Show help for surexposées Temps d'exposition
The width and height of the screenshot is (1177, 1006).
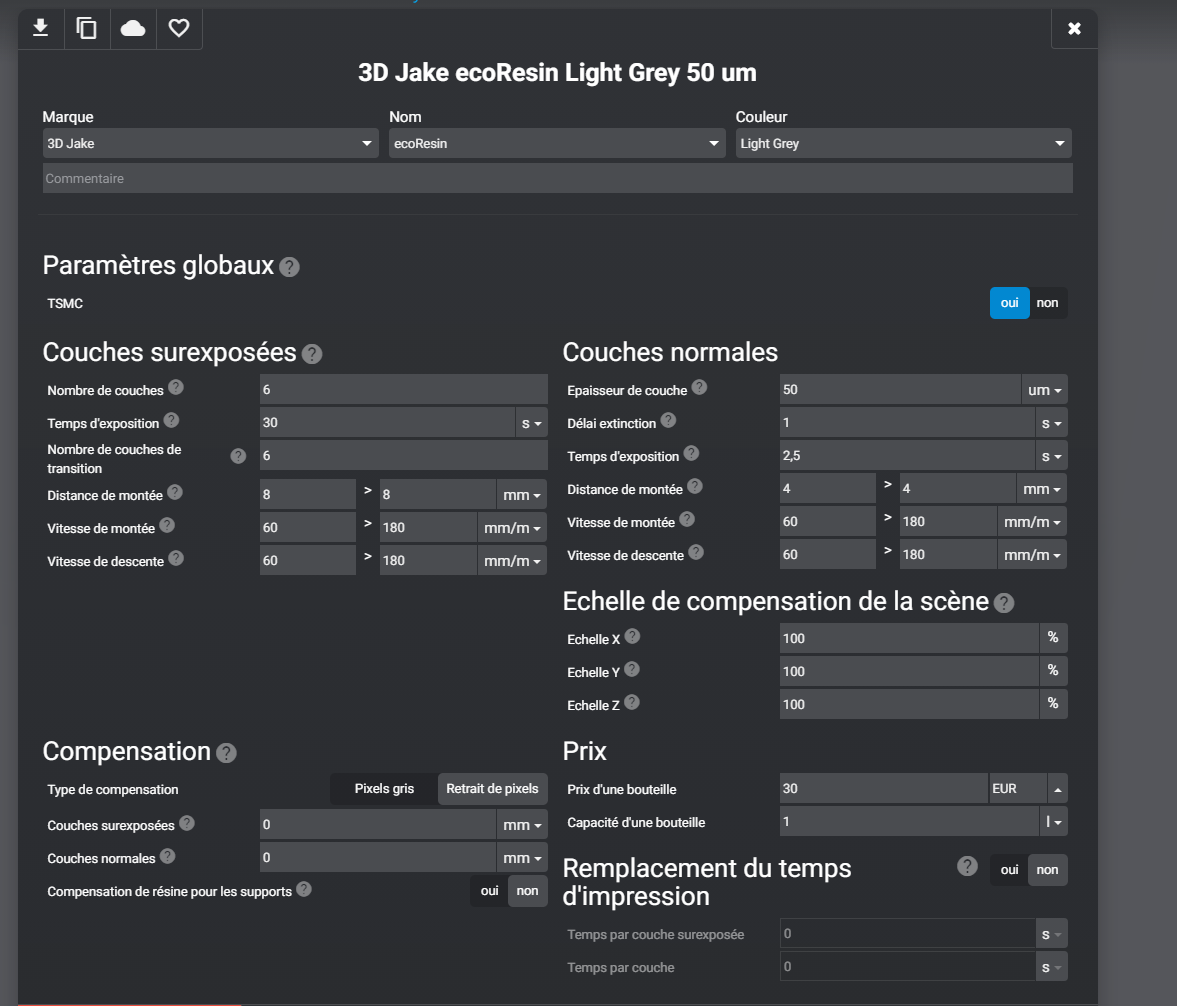pos(171,420)
